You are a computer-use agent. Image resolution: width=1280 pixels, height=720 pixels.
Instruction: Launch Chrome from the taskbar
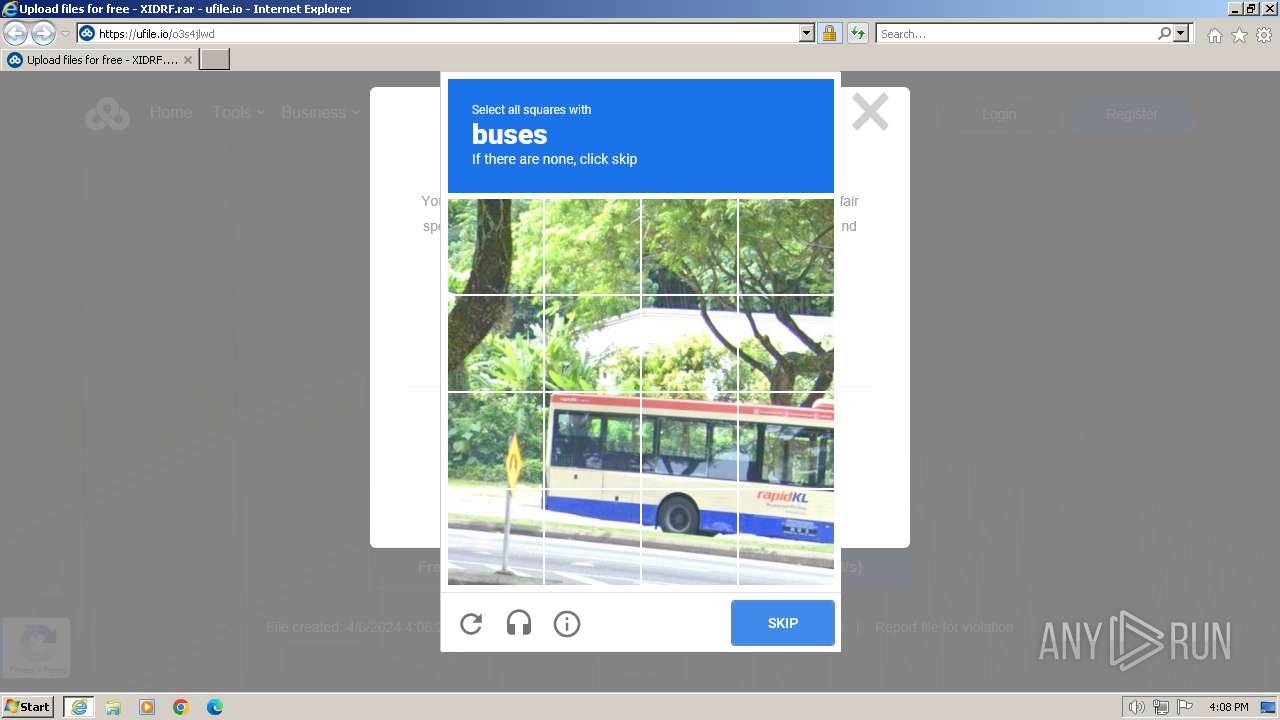pos(181,707)
